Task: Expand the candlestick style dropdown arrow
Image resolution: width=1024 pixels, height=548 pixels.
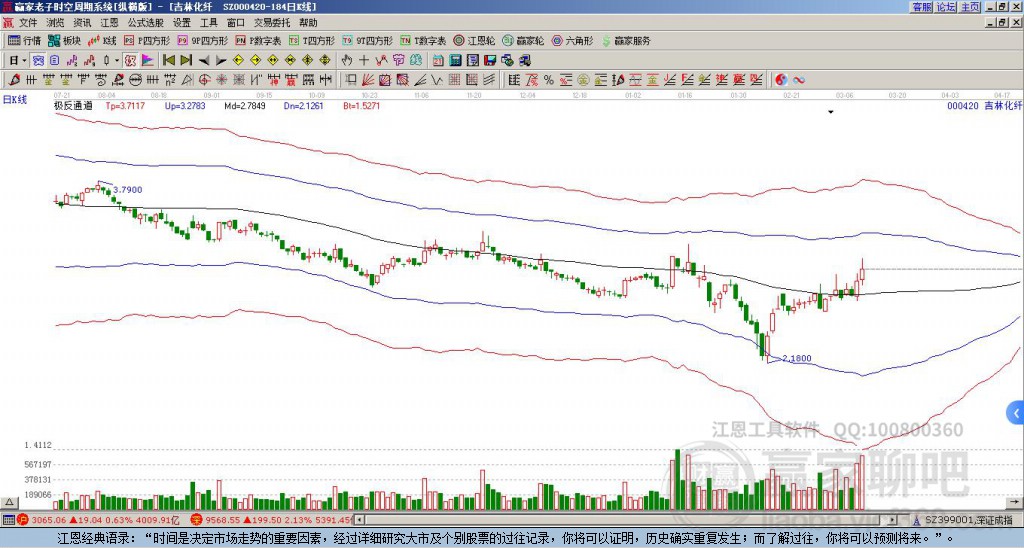Action: tap(117, 61)
